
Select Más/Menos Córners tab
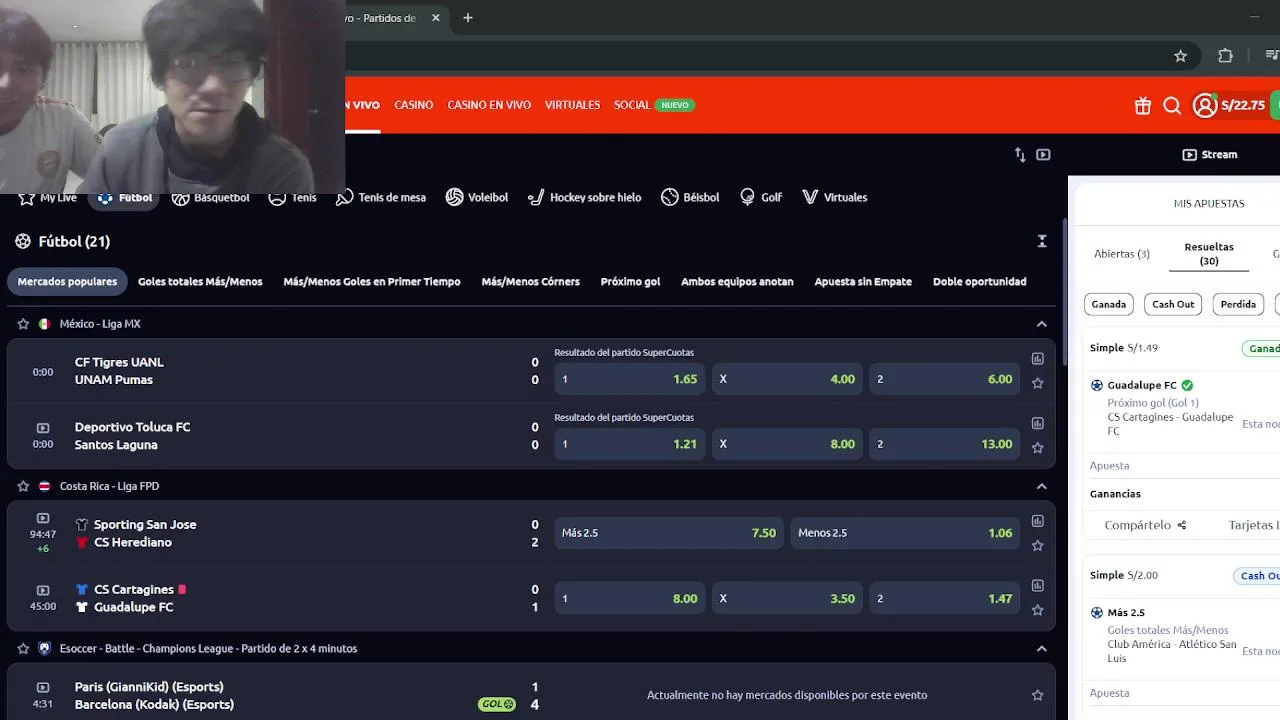coord(530,282)
